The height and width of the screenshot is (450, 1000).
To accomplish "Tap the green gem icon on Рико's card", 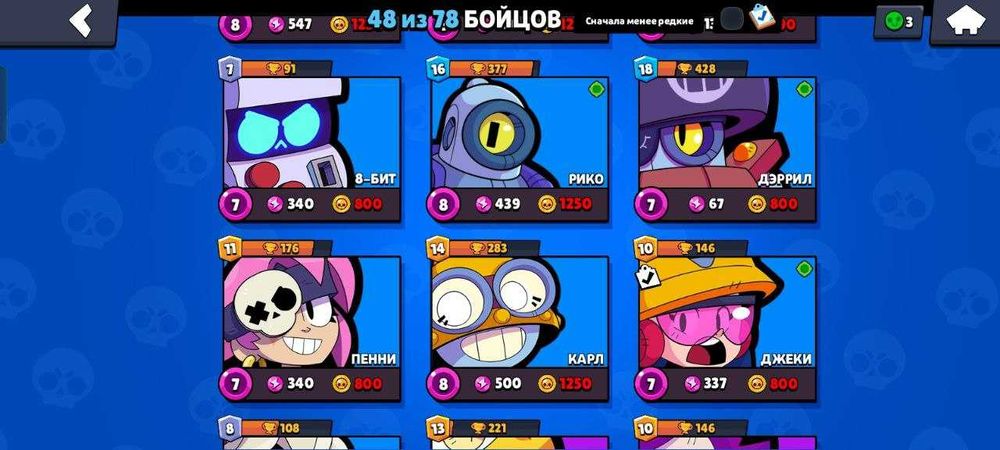I will [596, 89].
